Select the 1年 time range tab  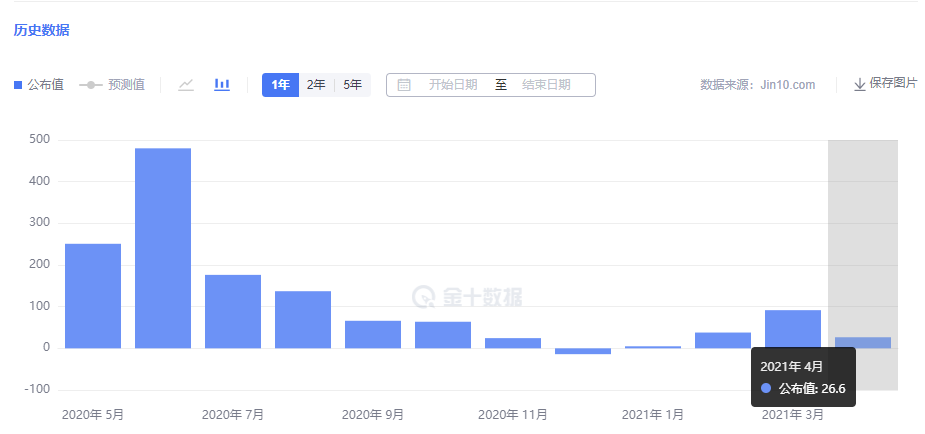[x=281, y=85]
